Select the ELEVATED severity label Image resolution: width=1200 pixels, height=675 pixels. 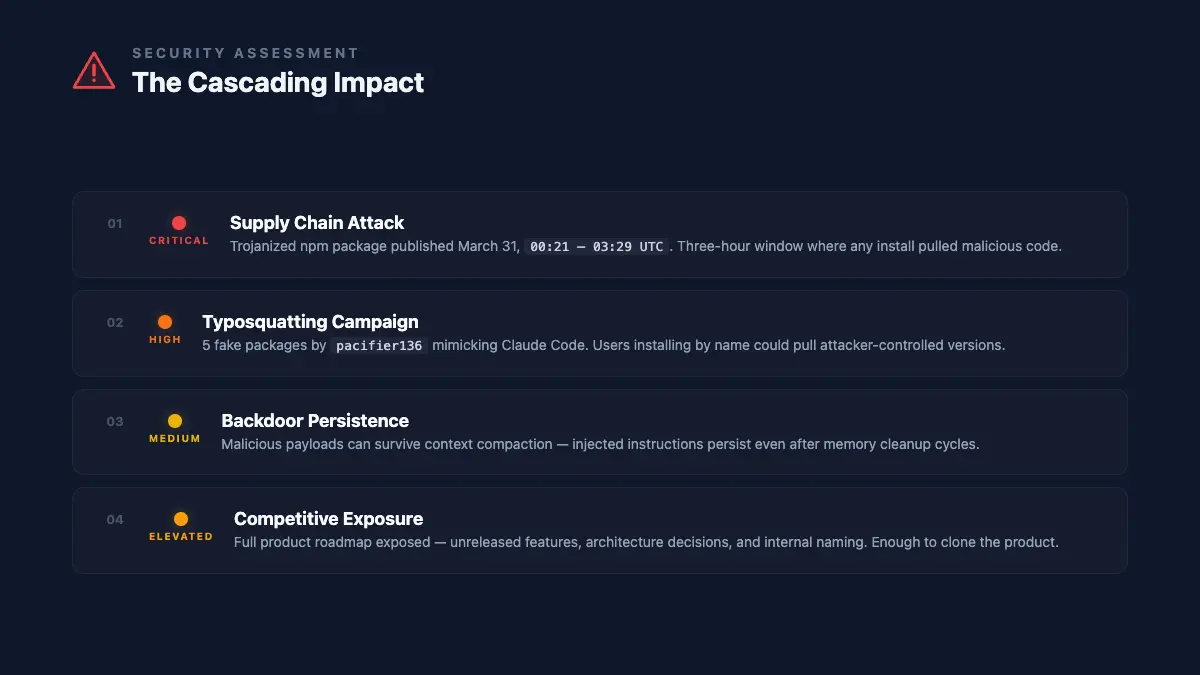181,537
